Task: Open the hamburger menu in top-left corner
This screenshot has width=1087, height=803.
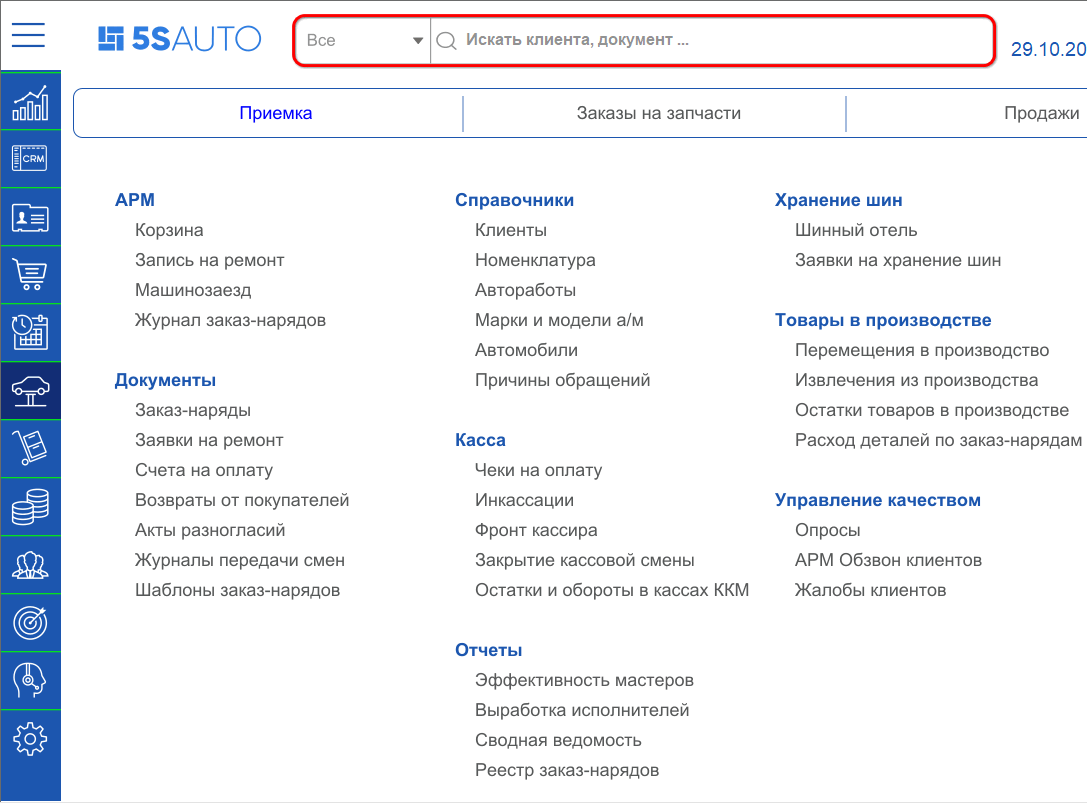Action: (28, 35)
